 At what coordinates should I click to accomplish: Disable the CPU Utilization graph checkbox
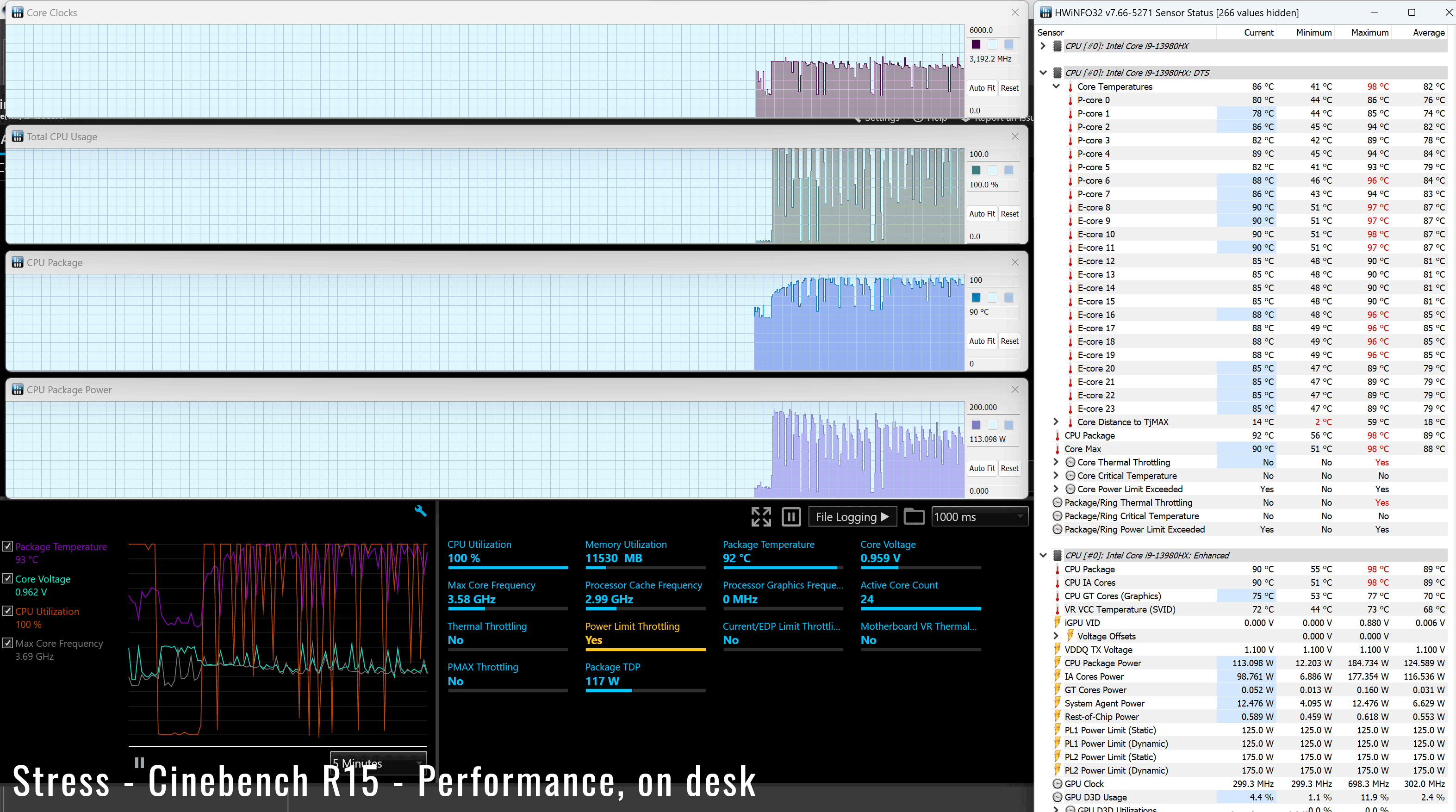click(8, 610)
